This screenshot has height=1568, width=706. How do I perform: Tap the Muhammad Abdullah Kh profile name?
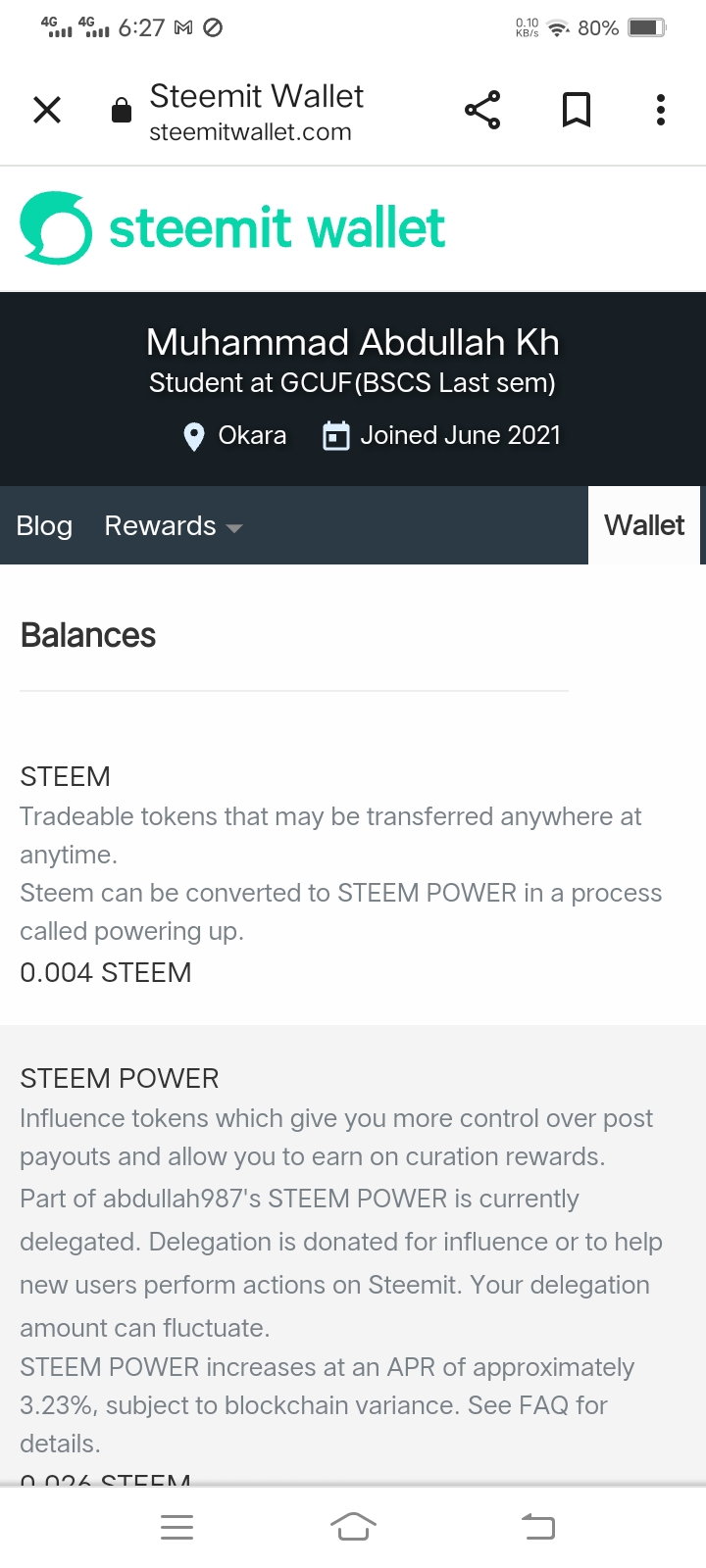pyautogui.click(x=353, y=342)
